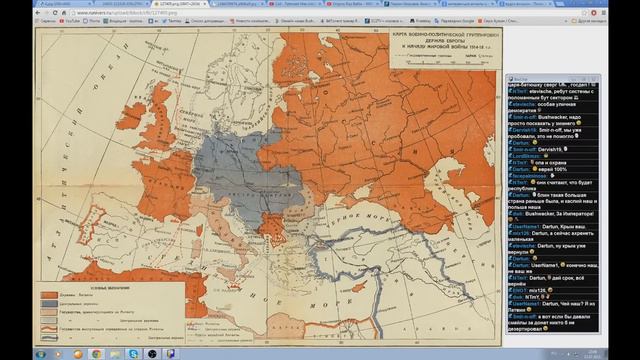This screenshot has width=640, height=360.
Task: Click the stavische name before 'особая уличная'
Action: (x=524, y=104)
